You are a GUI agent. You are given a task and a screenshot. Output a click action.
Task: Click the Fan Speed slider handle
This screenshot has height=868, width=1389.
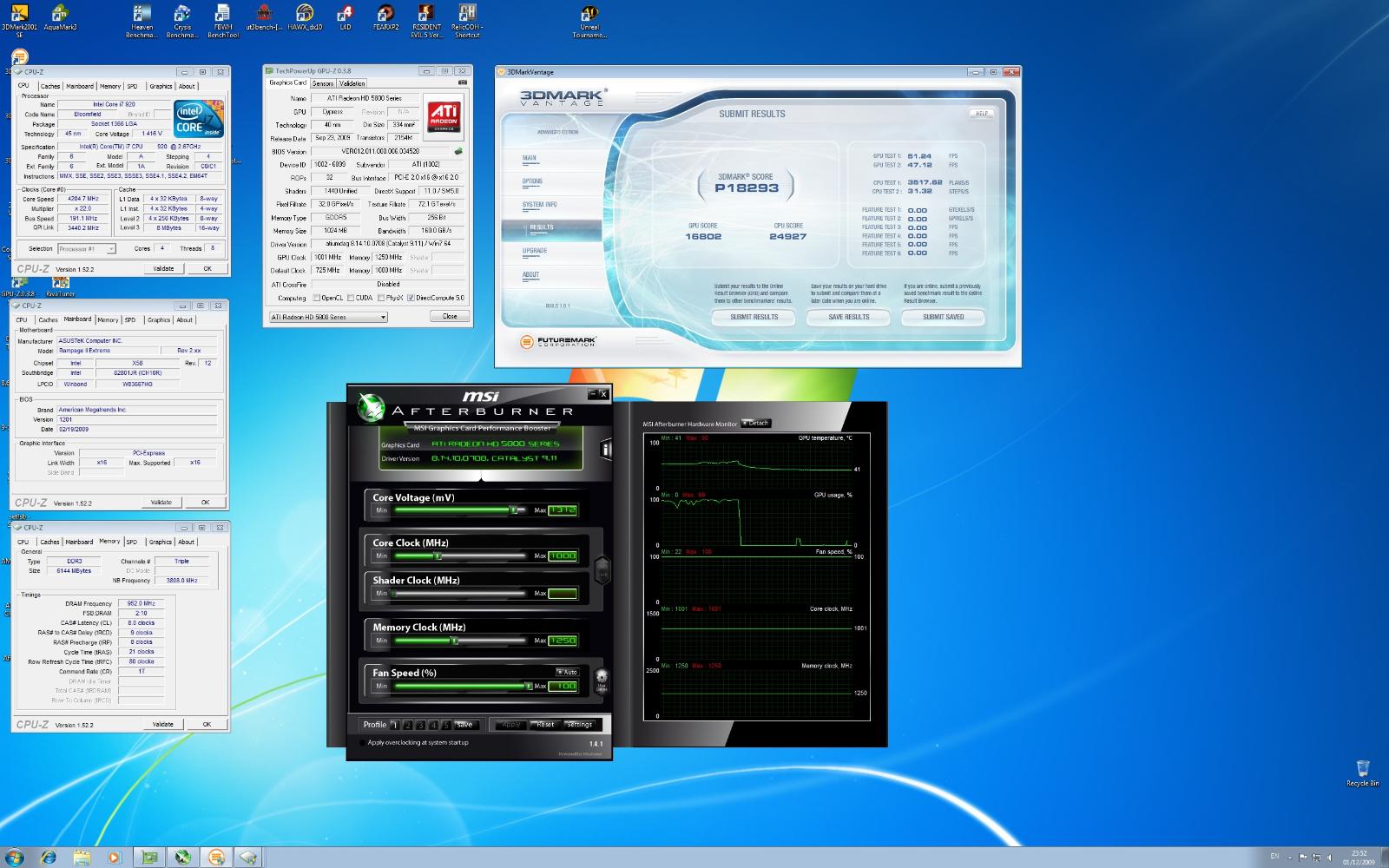tap(528, 686)
